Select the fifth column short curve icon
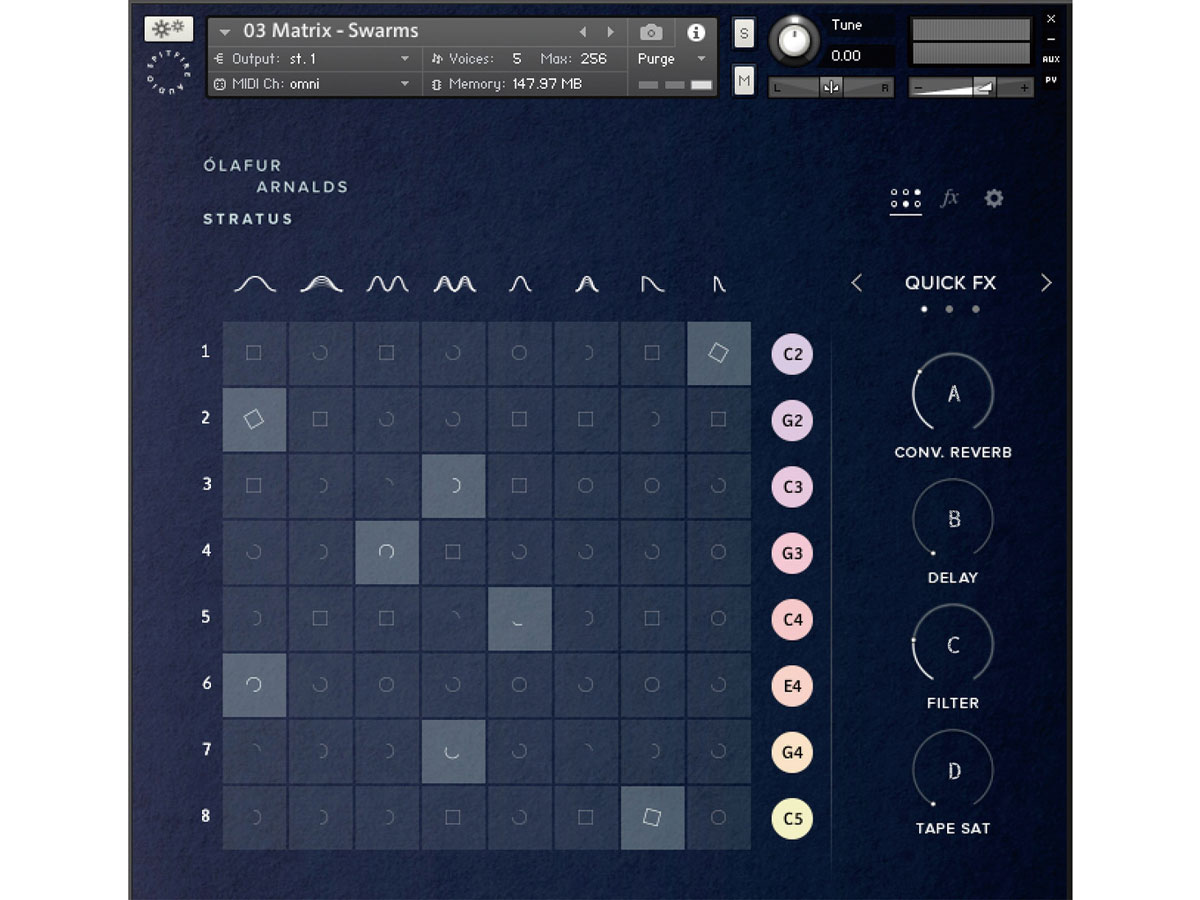 [x=520, y=285]
